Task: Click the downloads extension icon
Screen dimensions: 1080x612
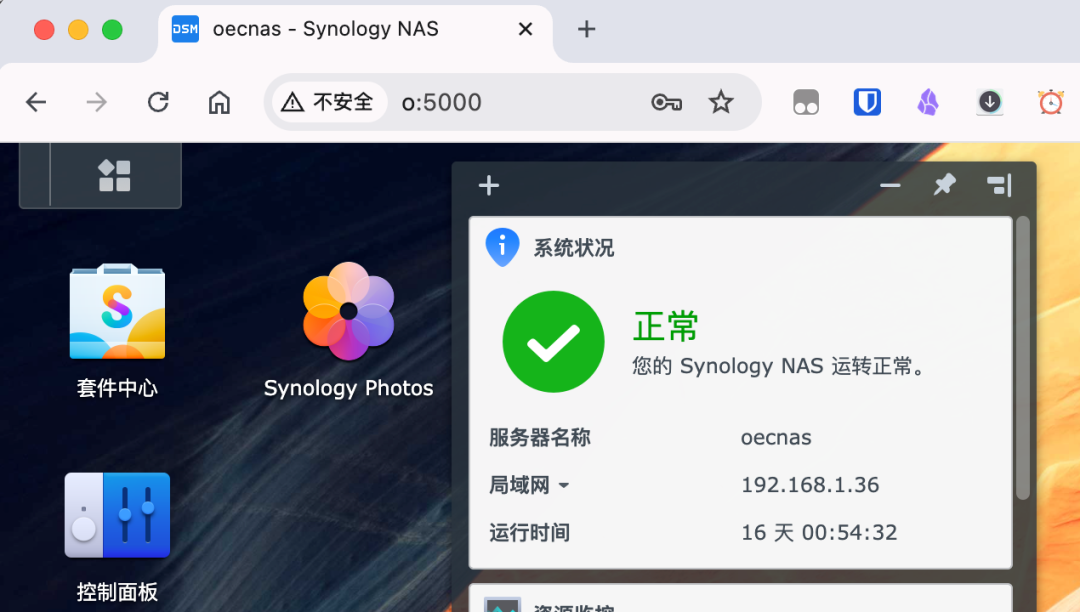Action: coord(989,102)
